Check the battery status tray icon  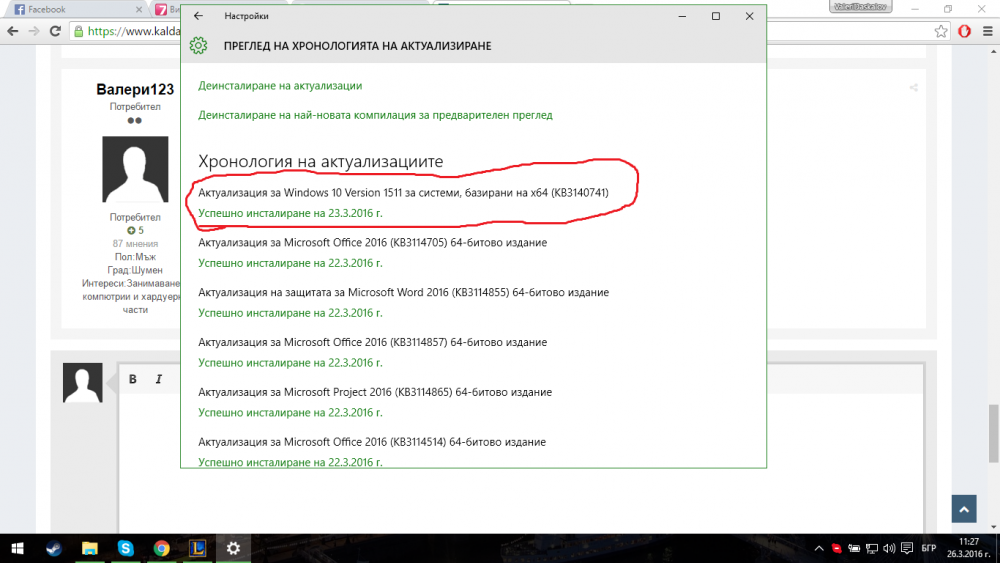(854, 548)
